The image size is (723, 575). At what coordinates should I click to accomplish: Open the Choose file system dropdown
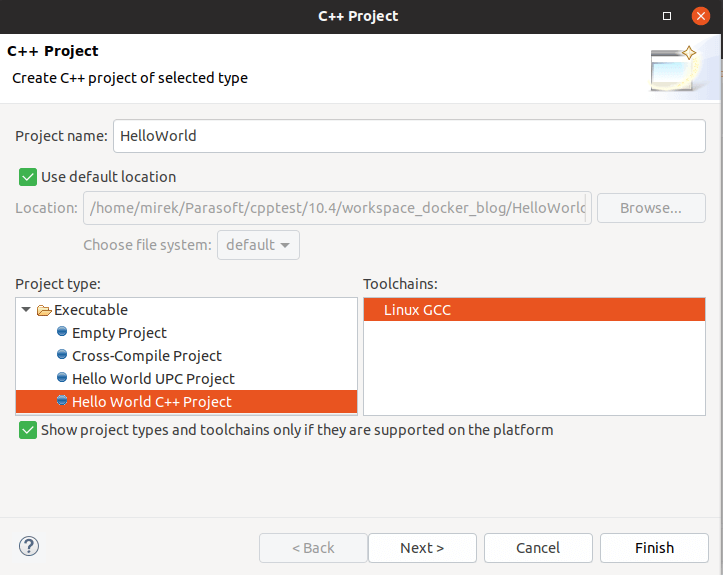tap(258, 245)
